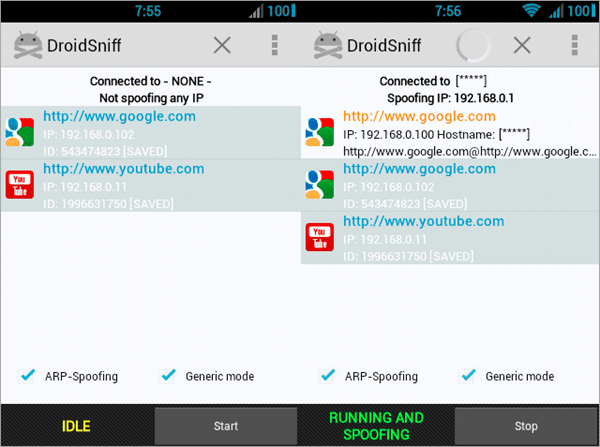This screenshot has width=600, height=447.
Task: Tap the YouTube icon on the spoofing screen
Action: click(x=320, y=237)
